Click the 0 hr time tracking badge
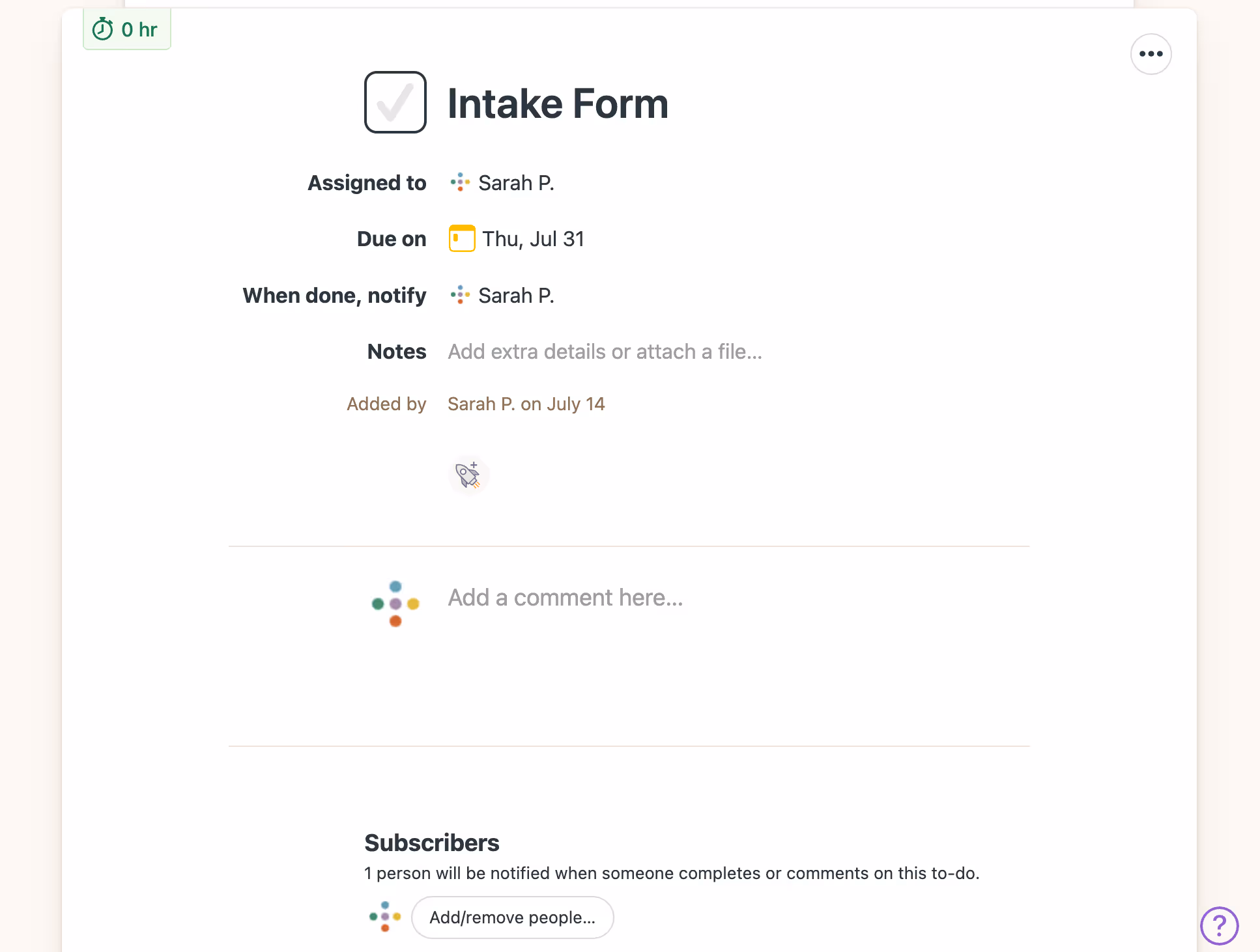 [126, 29]
